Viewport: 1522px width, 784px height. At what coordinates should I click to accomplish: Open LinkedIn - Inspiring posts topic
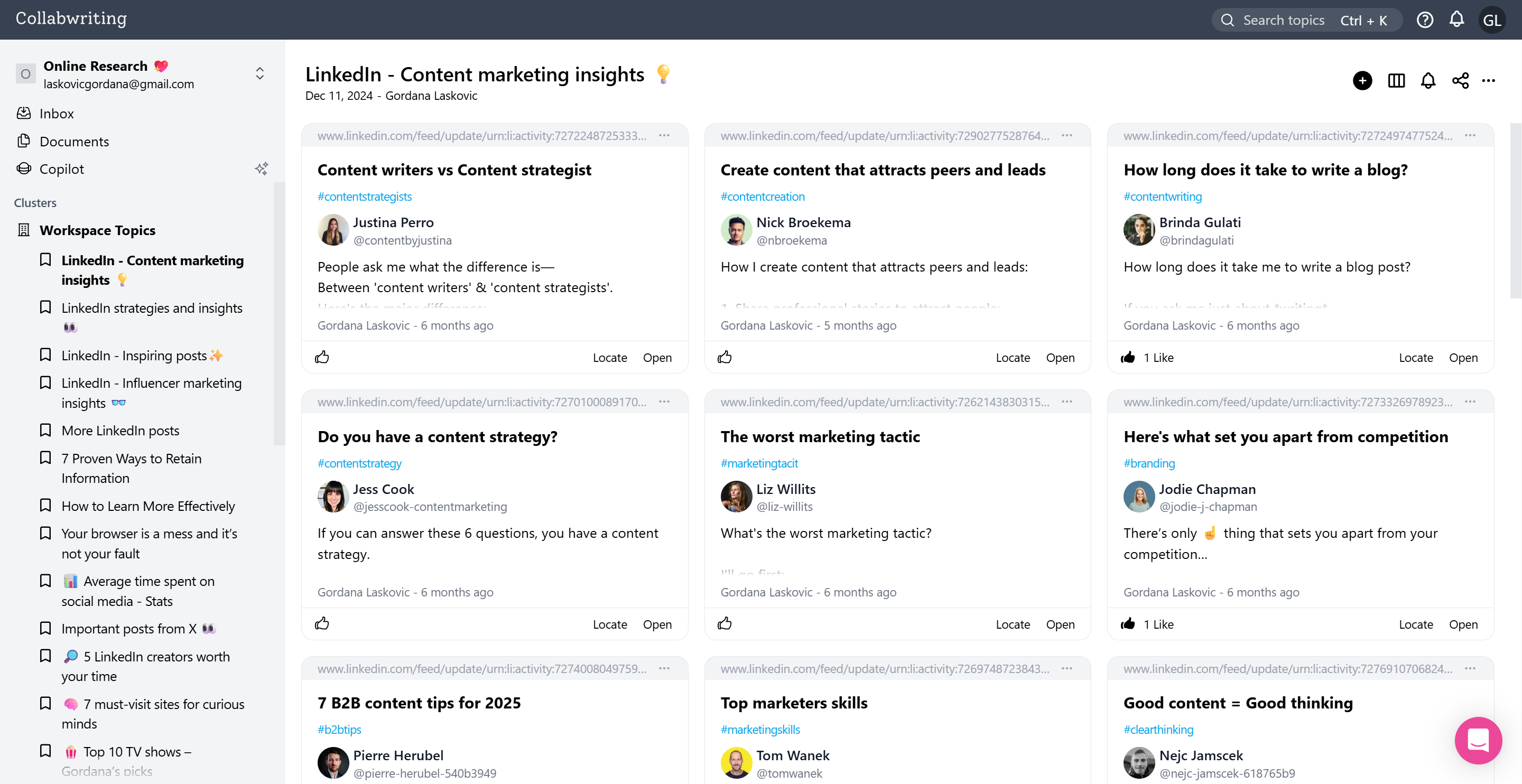142,356
